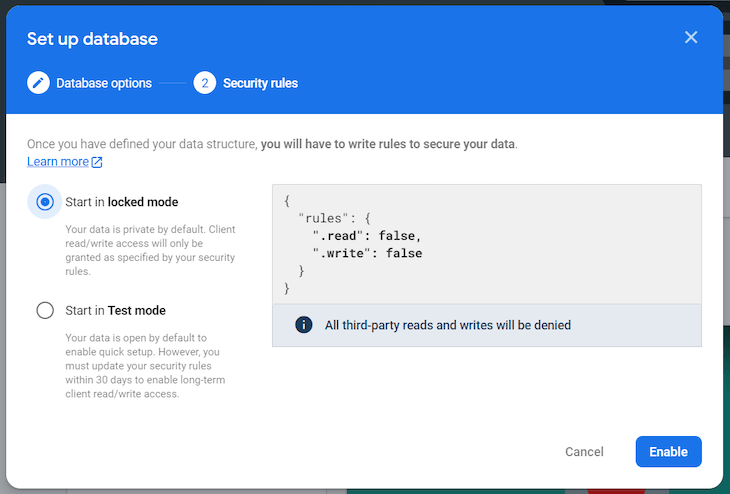Click the 'Set up database' dialog title
This screenshot has height=494, width=730.
(92, 39)
